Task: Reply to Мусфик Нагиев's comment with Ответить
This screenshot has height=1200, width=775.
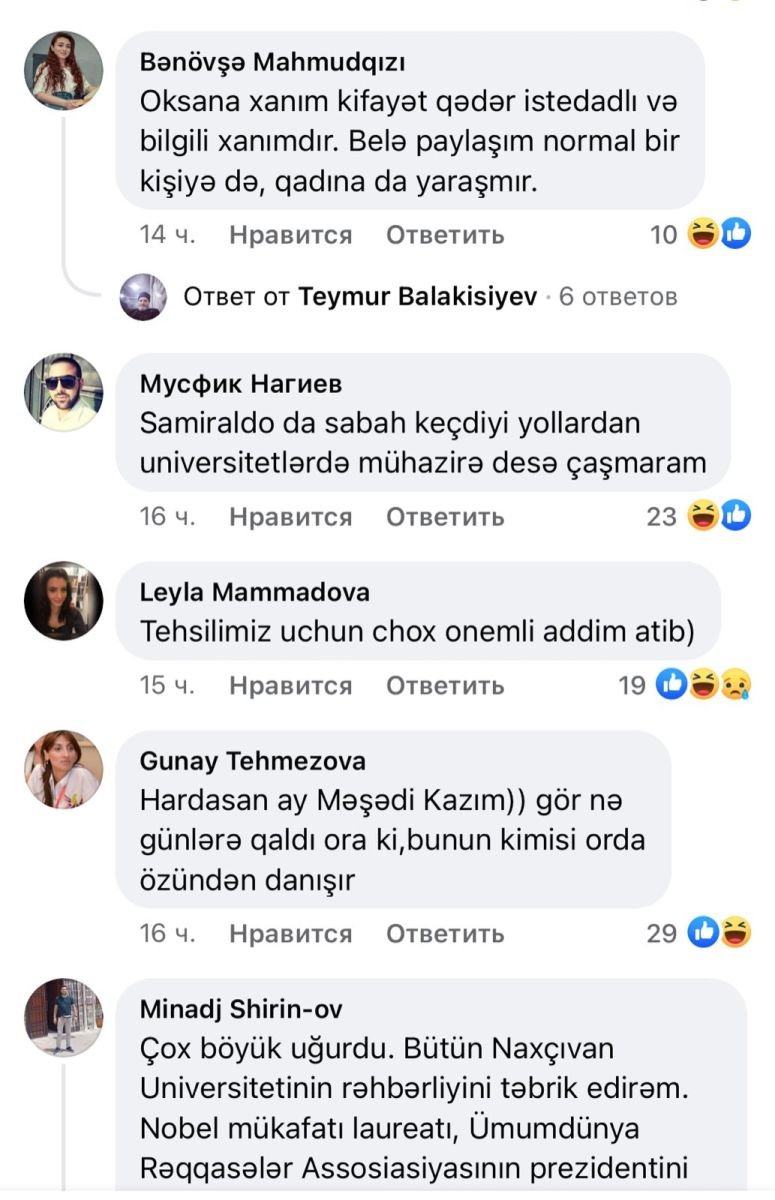Action: click(445, 516)
